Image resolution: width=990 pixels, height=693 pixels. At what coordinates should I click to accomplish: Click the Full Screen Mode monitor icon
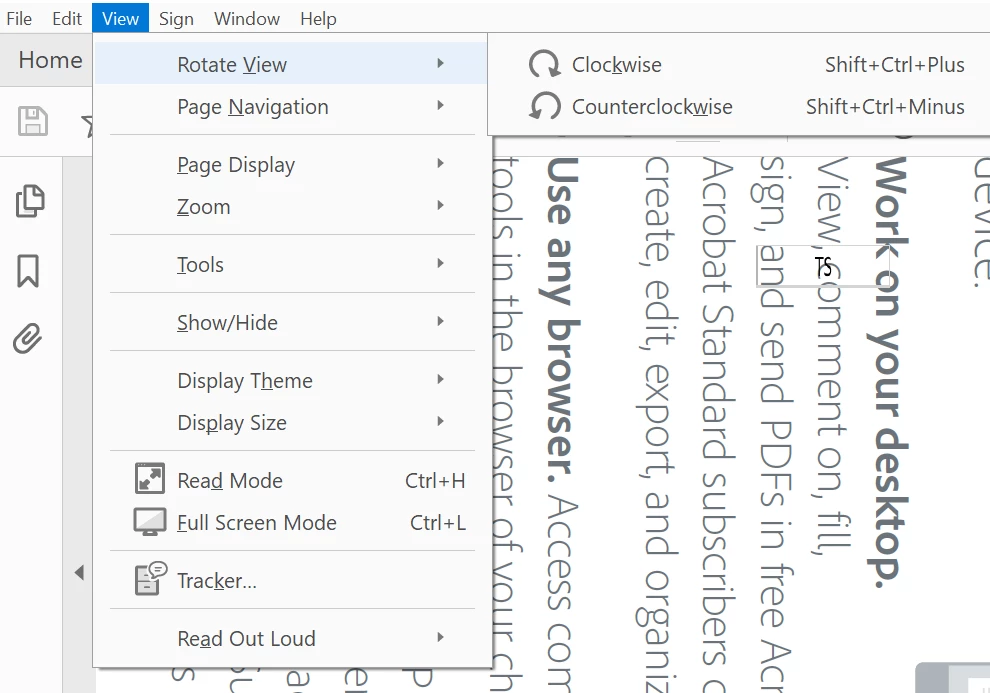tap(150, 522)
